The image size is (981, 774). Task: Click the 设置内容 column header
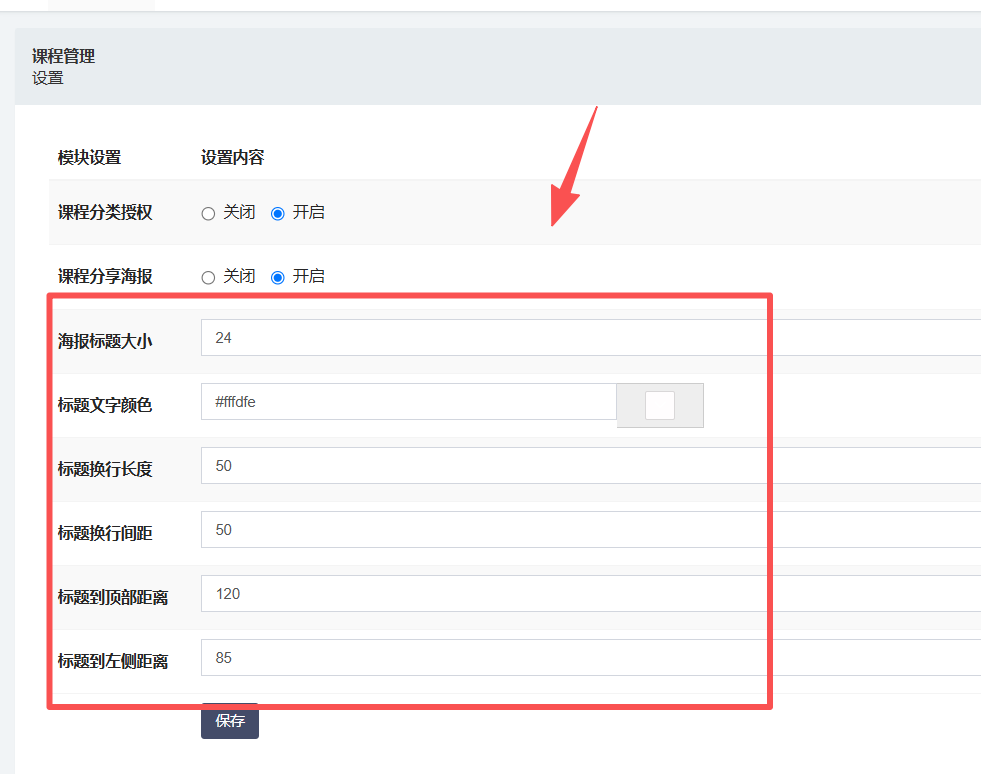click(232, 157)
